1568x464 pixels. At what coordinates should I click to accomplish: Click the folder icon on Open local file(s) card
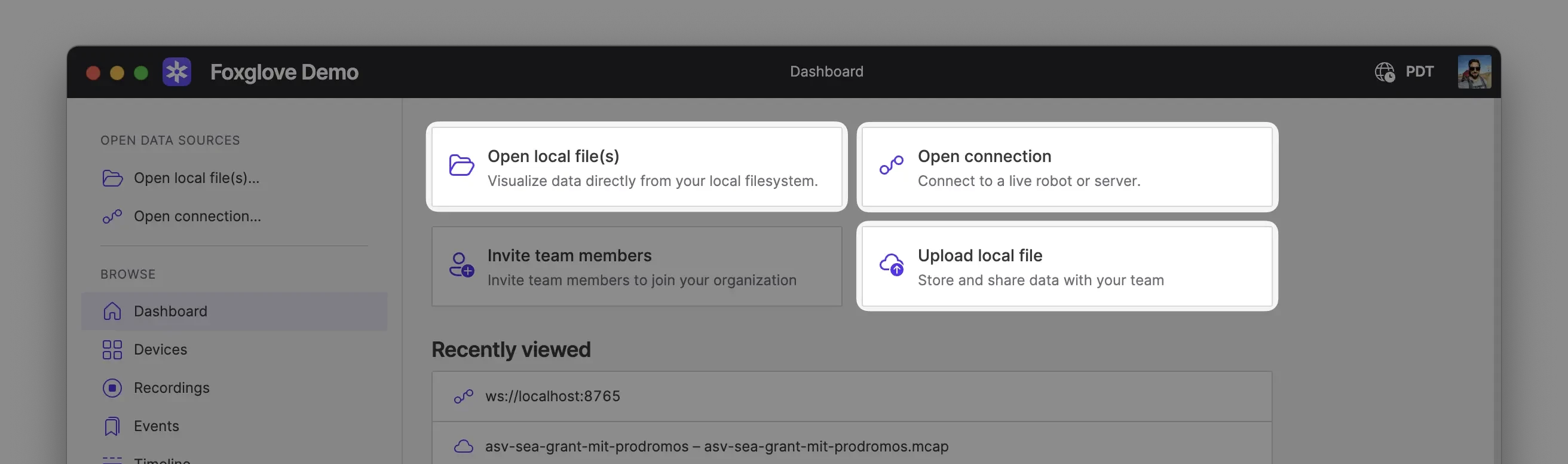tap(461, 165)
